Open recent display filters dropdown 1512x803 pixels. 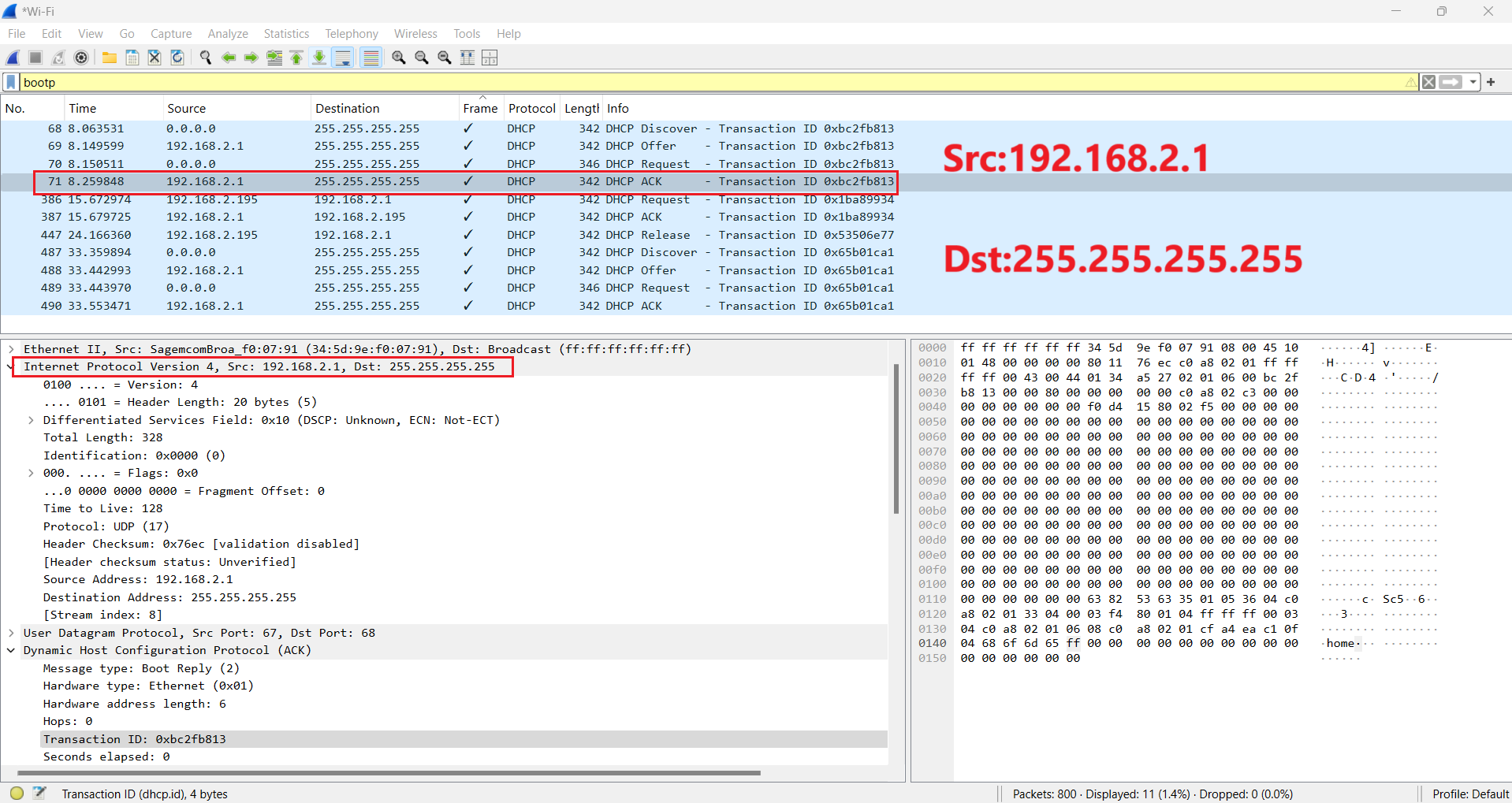point(1473,82)
